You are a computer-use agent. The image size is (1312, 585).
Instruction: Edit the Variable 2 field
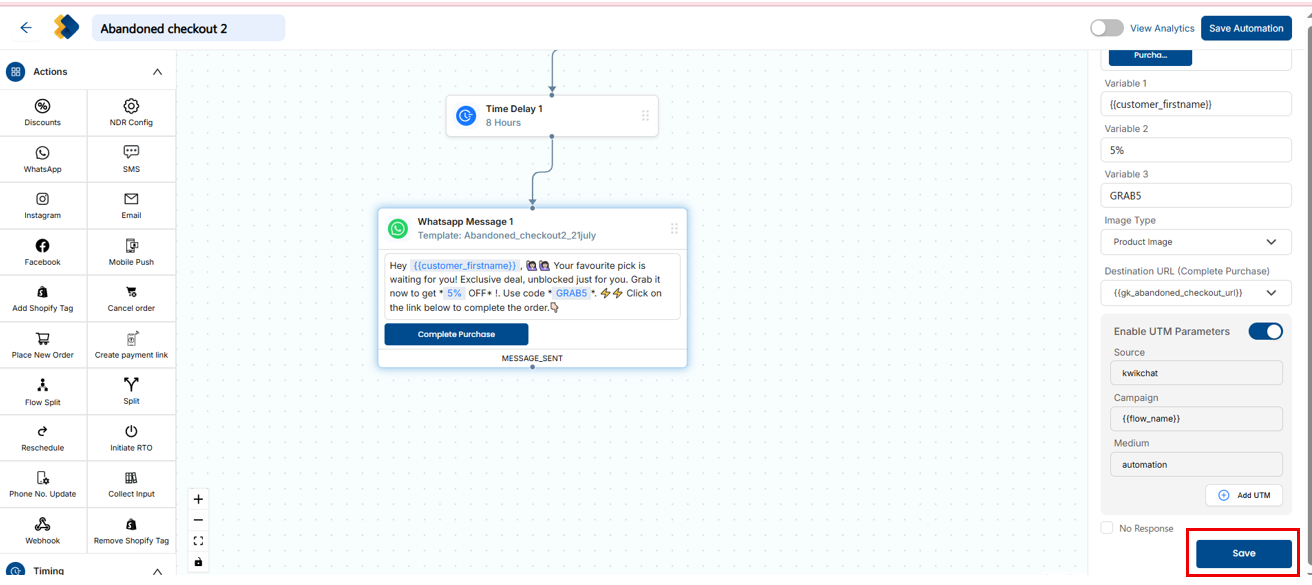pos(1197,150)
